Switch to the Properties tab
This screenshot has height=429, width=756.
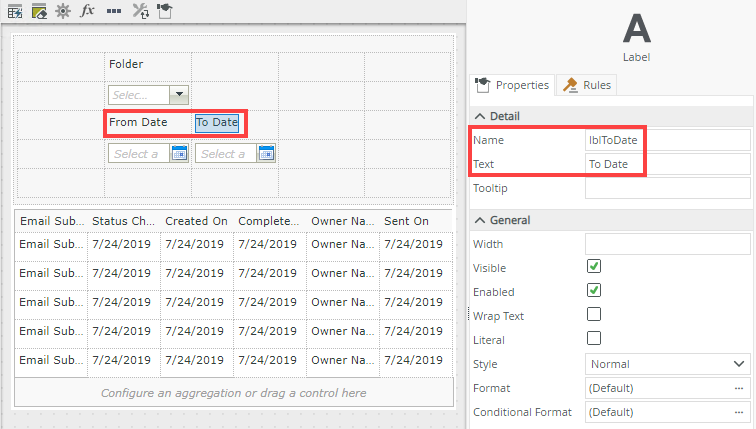point(512,85)
